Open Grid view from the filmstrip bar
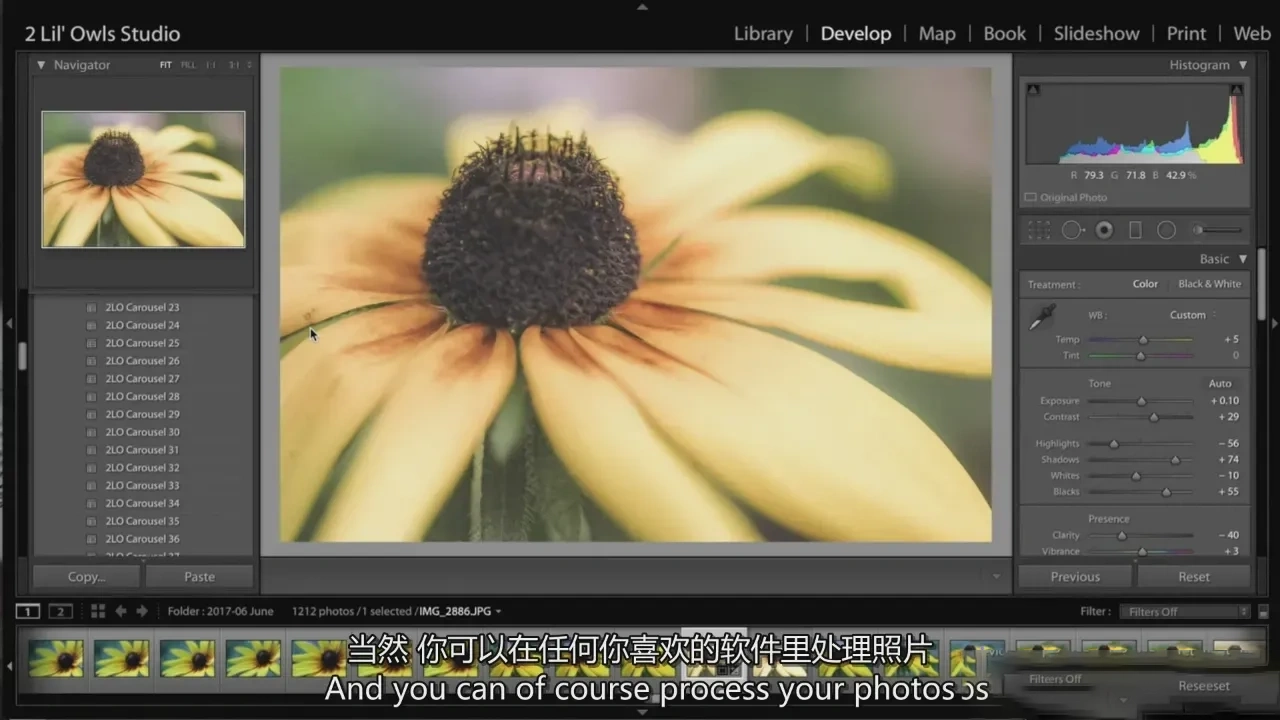 point(97,611)
